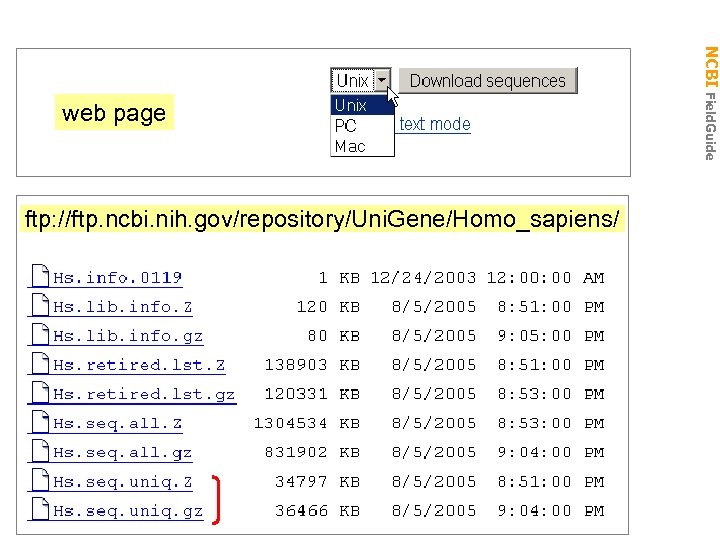Click the 831902 KB size value

tap(312, 452)
